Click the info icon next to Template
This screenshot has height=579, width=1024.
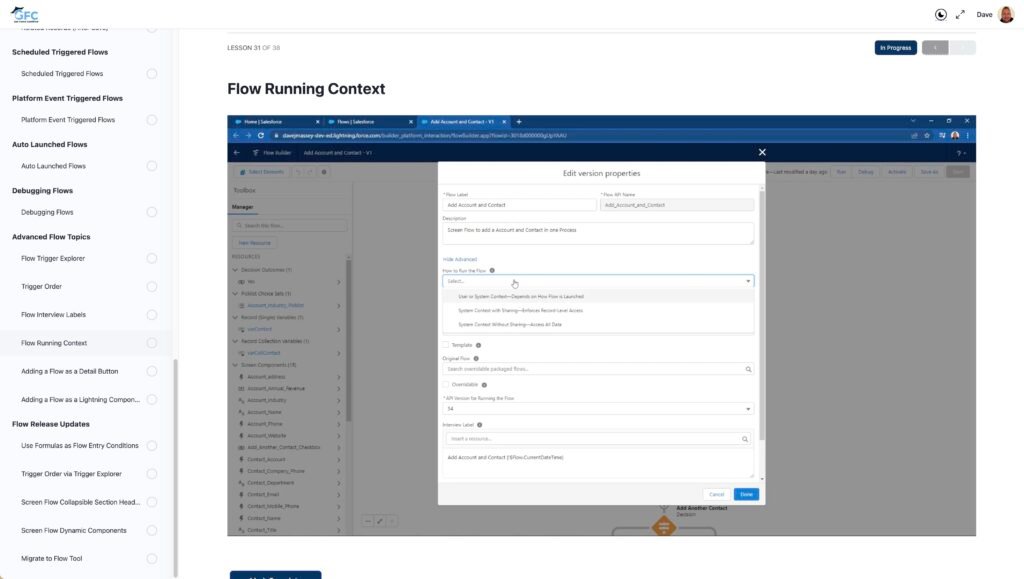pyautogui.click(x=478, y=345)
